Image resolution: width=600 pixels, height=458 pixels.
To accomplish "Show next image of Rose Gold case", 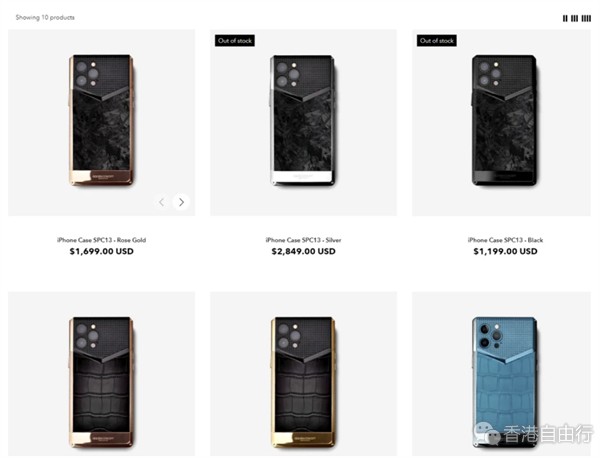I will point(181,202).
